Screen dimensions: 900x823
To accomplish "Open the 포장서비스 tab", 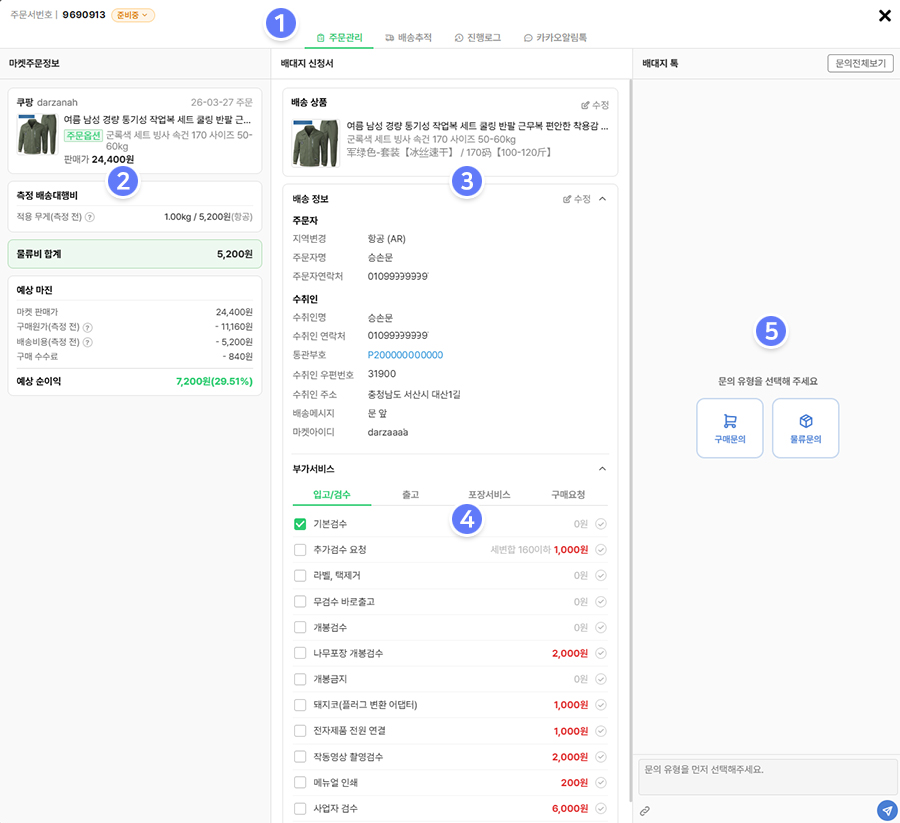I will (489, 494).
